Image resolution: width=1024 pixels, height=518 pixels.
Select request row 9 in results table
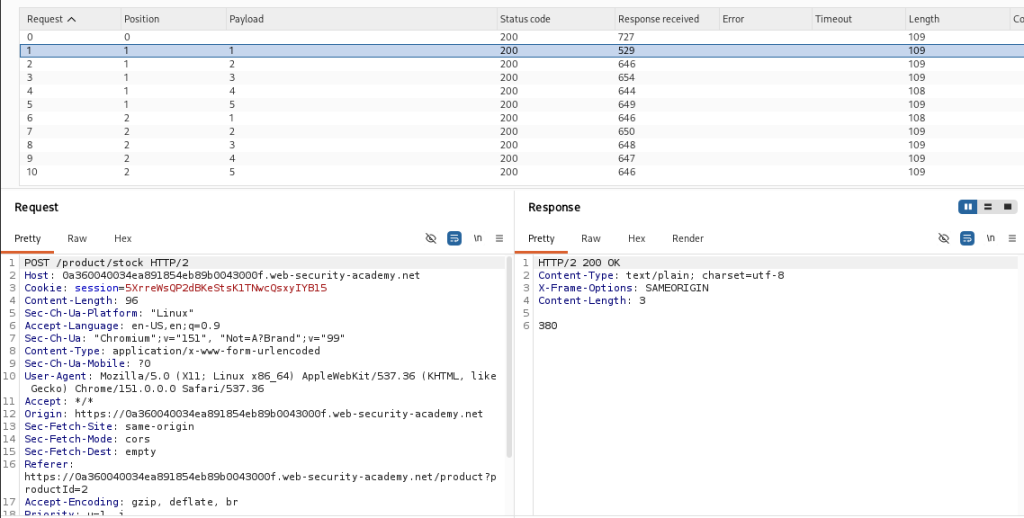tap(522, 158)
